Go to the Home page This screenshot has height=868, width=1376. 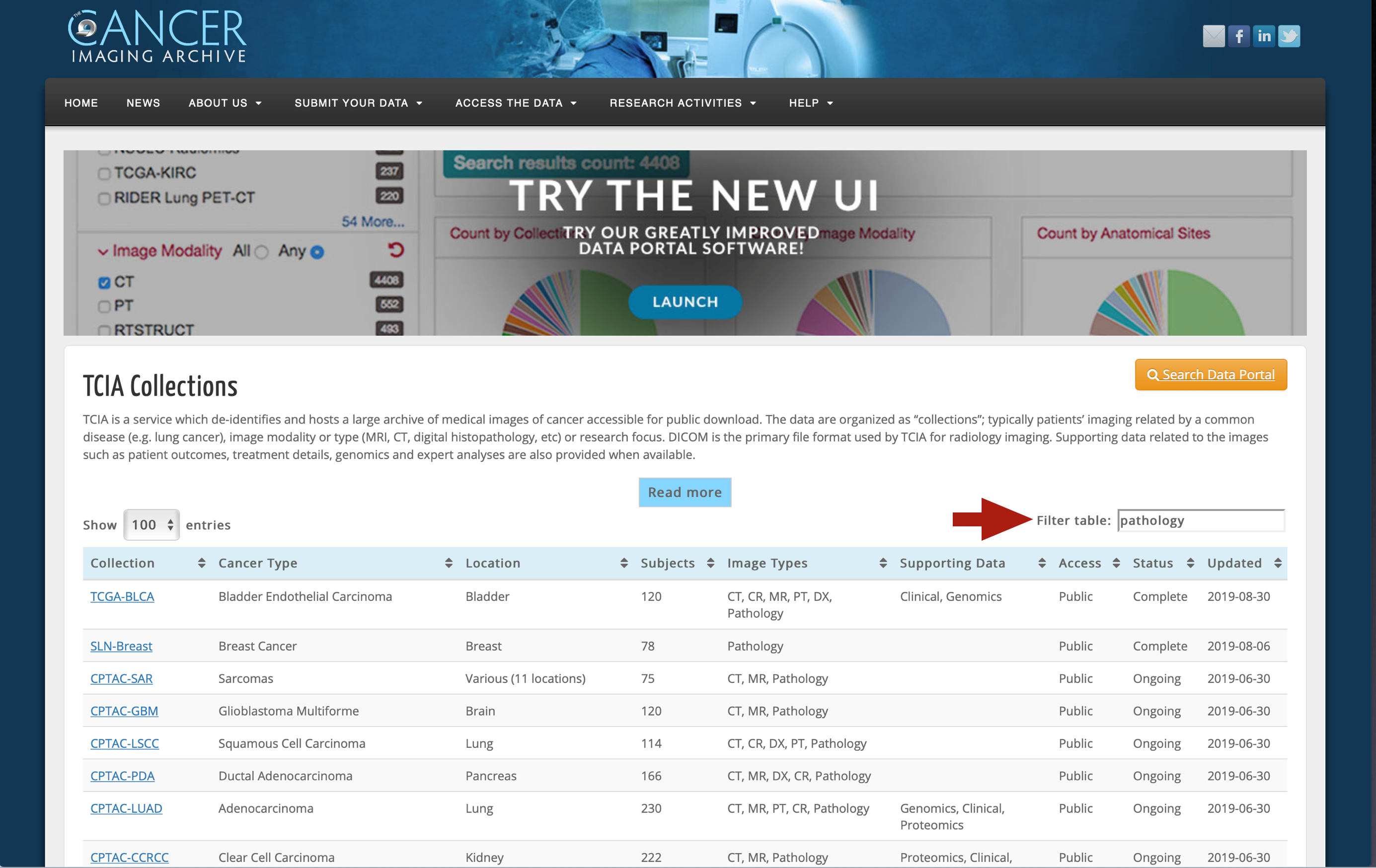coord(81,103)
